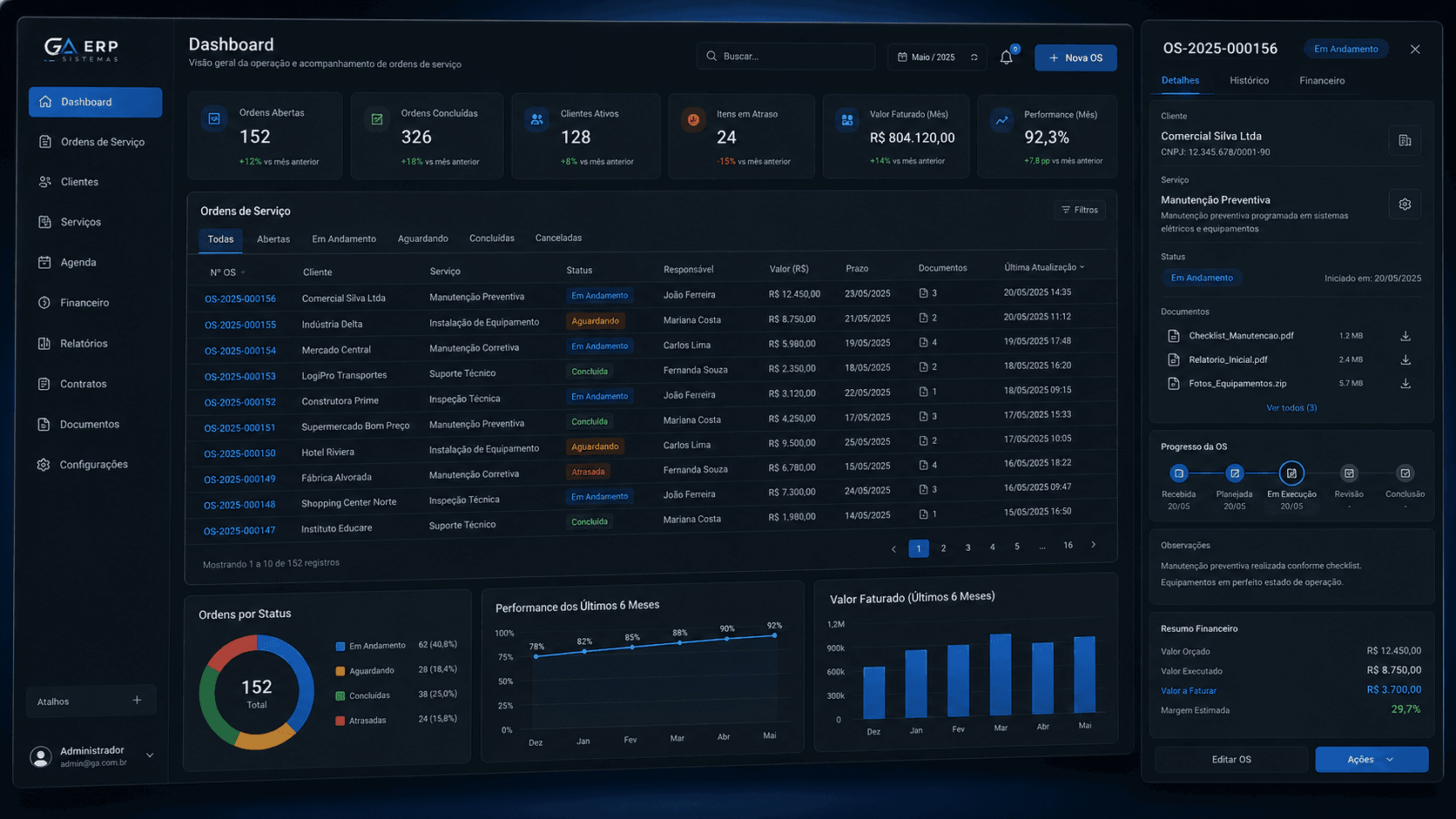
Task: Click the Em Execução progress step icon
Action: [x=1291, y=473]
